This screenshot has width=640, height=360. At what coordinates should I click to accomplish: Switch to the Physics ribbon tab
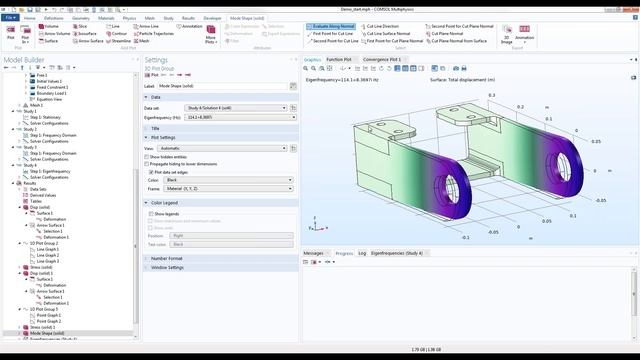[129, 18]
